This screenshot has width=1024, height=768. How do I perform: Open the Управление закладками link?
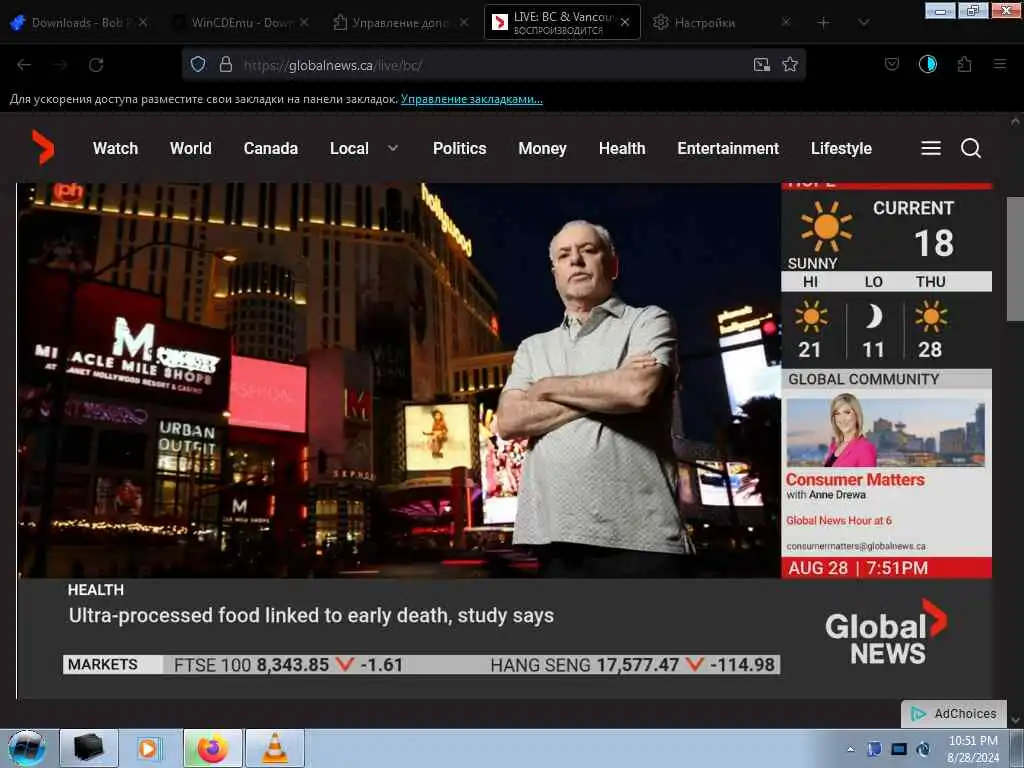pyautogui.click(x=472, y=99)
